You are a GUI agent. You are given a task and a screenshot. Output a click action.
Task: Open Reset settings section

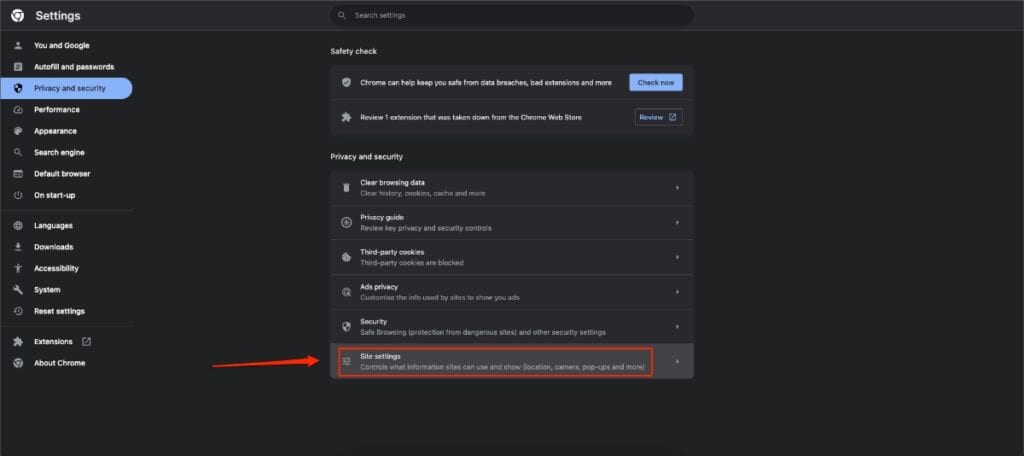pyautogui.click(x=59, y=312)
